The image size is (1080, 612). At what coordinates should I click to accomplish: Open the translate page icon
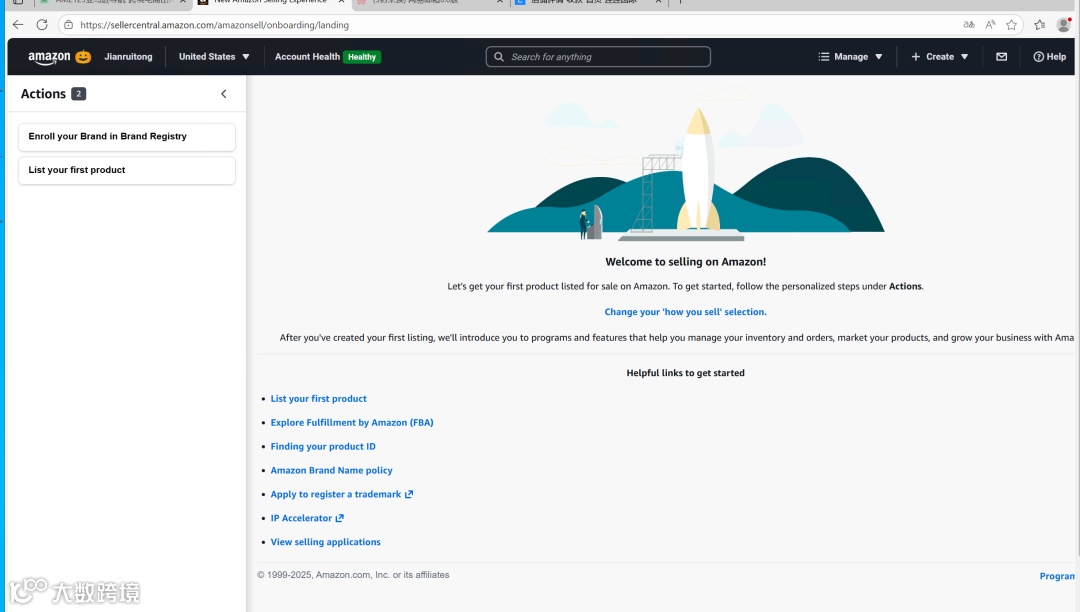(969, 25)
